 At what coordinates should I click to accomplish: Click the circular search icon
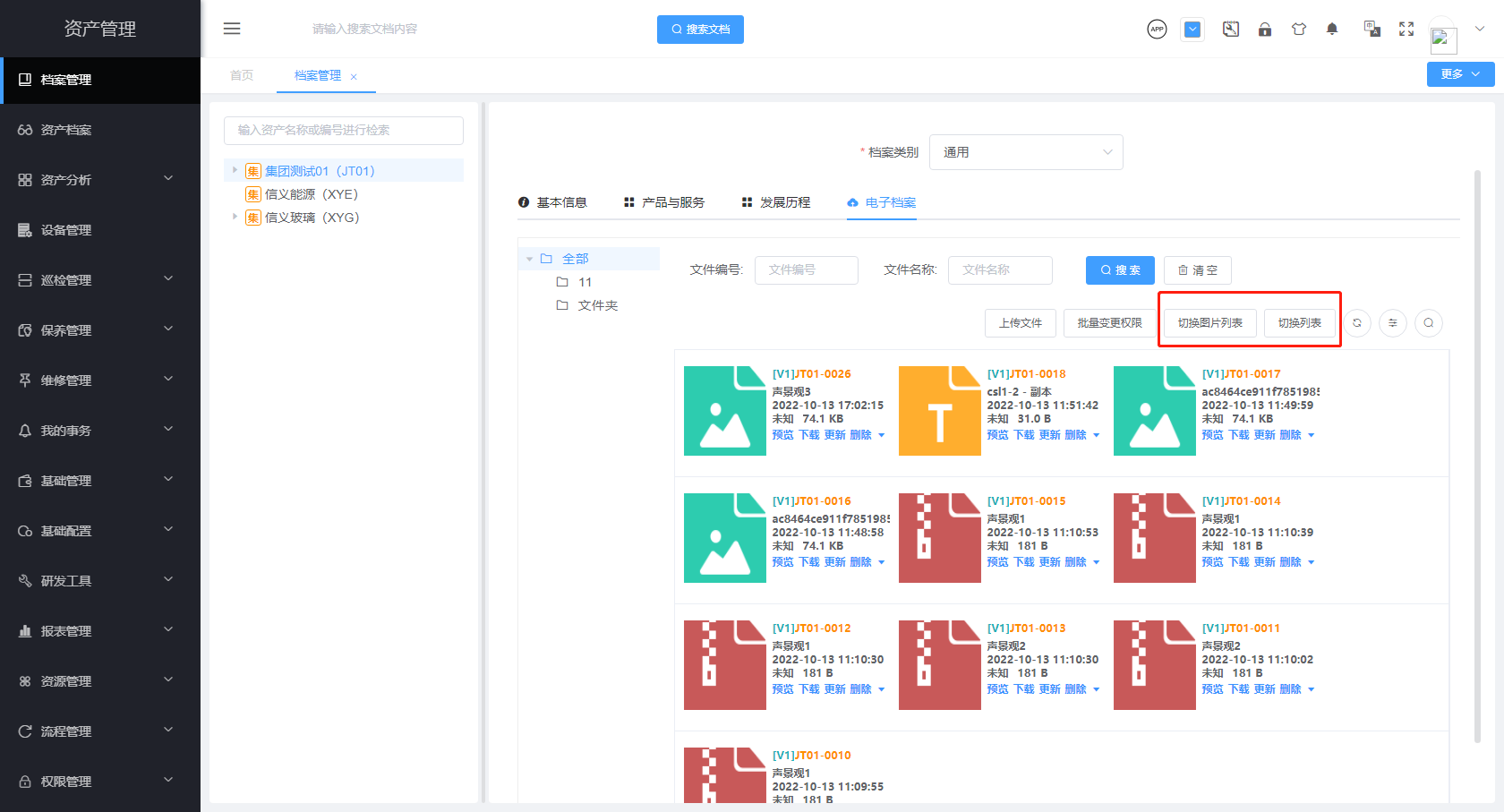point(1429,323)
